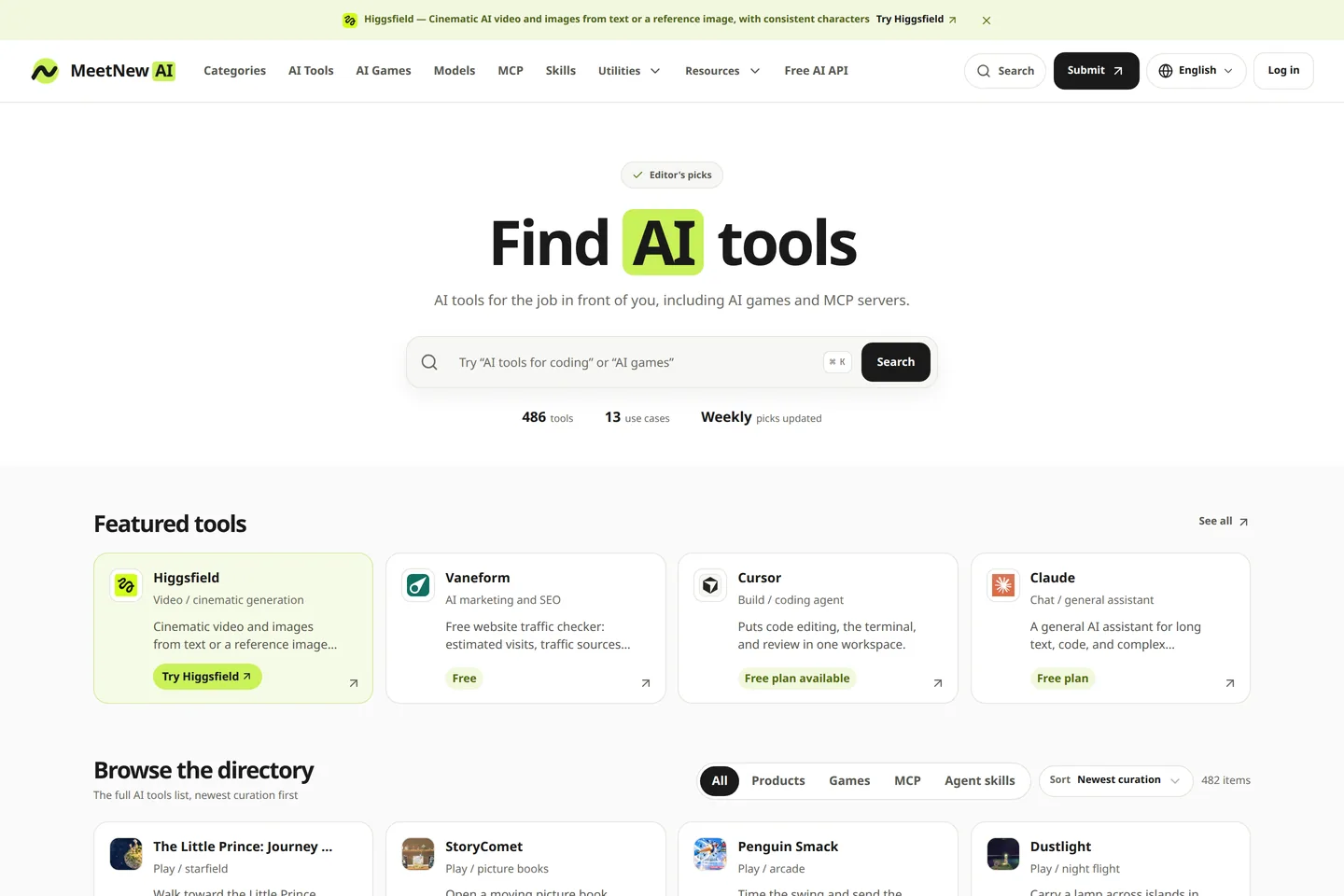Click the Cursor card cube icon
1344x896 pixels.
coord(710,585)
